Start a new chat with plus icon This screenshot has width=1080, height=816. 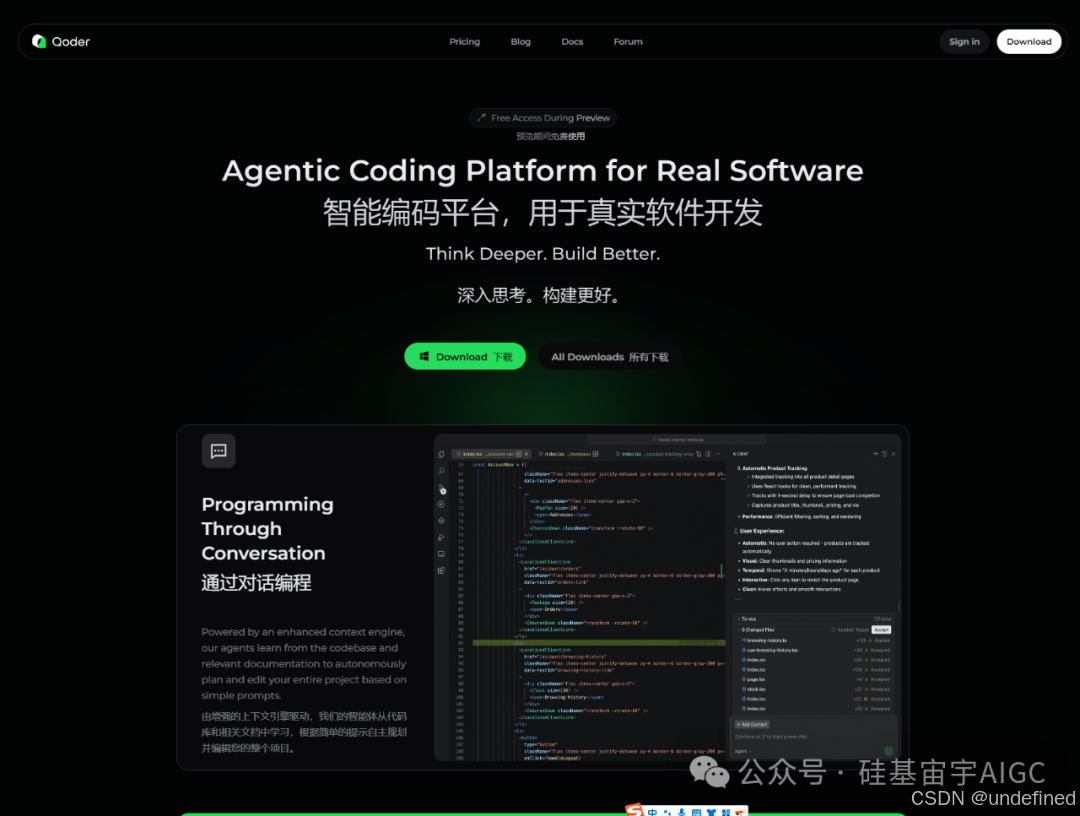(x=875, y=454)
